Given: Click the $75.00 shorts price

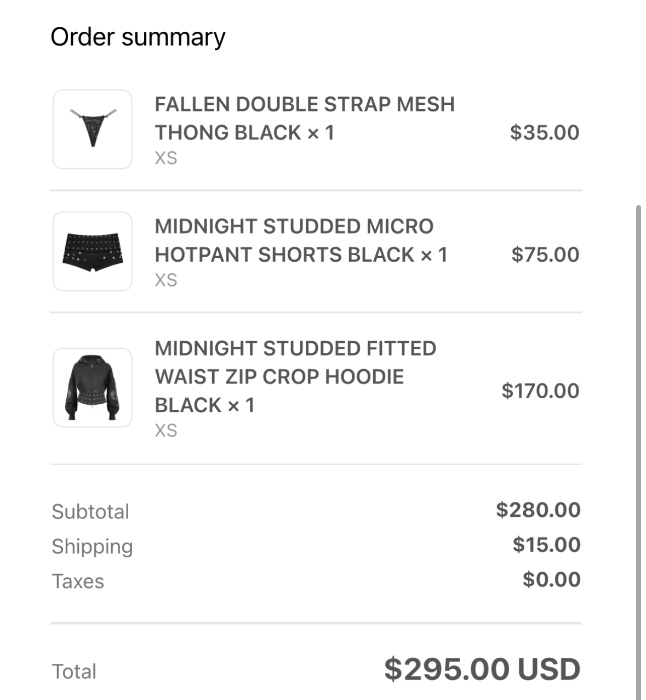Looking at the screenshot, I should pos(545,254).
